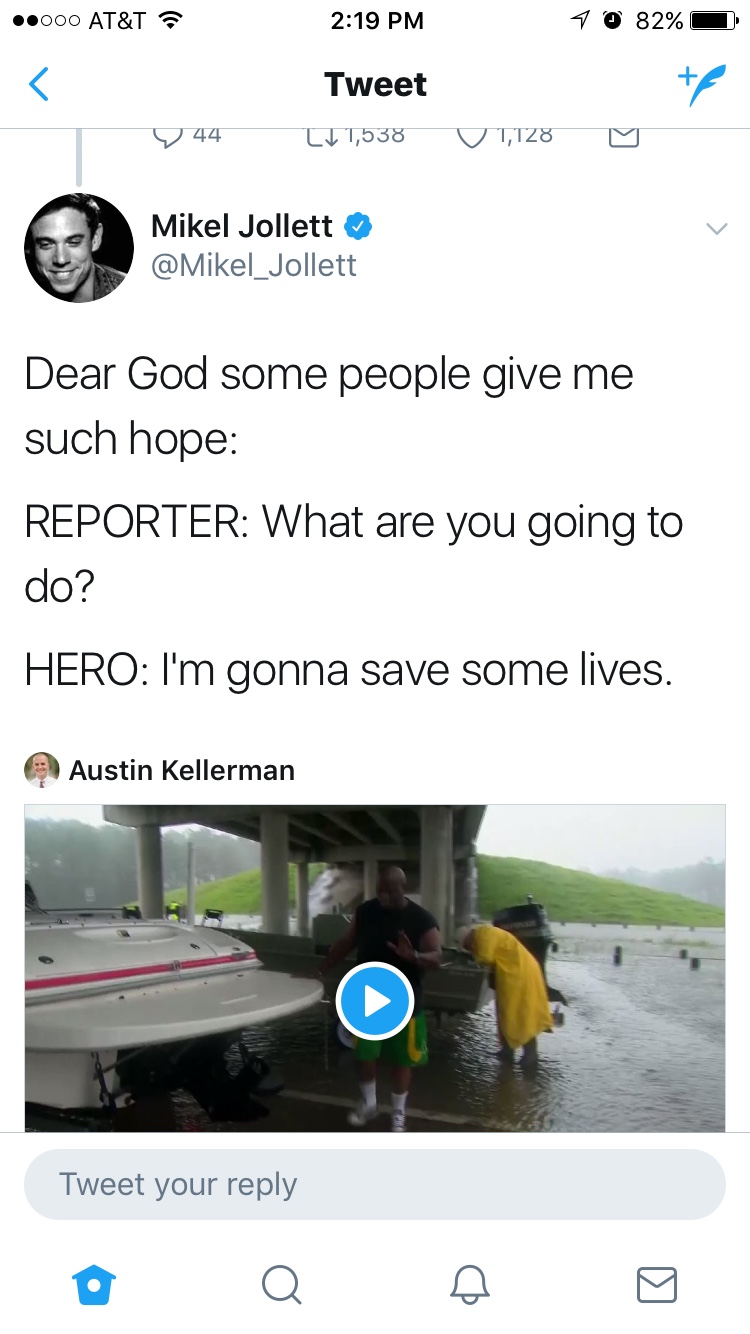Open the Mikel Jollett display name
The width and height of the screenshot is (750, 1334).
point(241,226)
